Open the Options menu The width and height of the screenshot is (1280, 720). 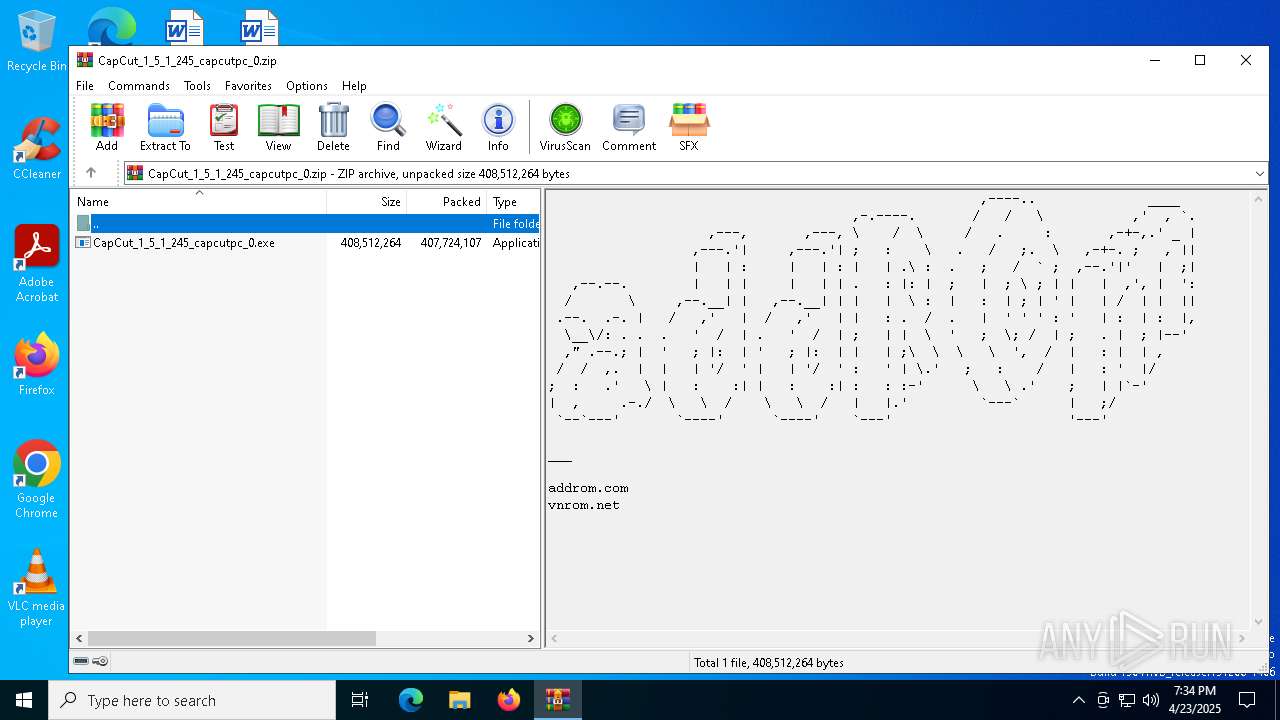coord(307,86)
